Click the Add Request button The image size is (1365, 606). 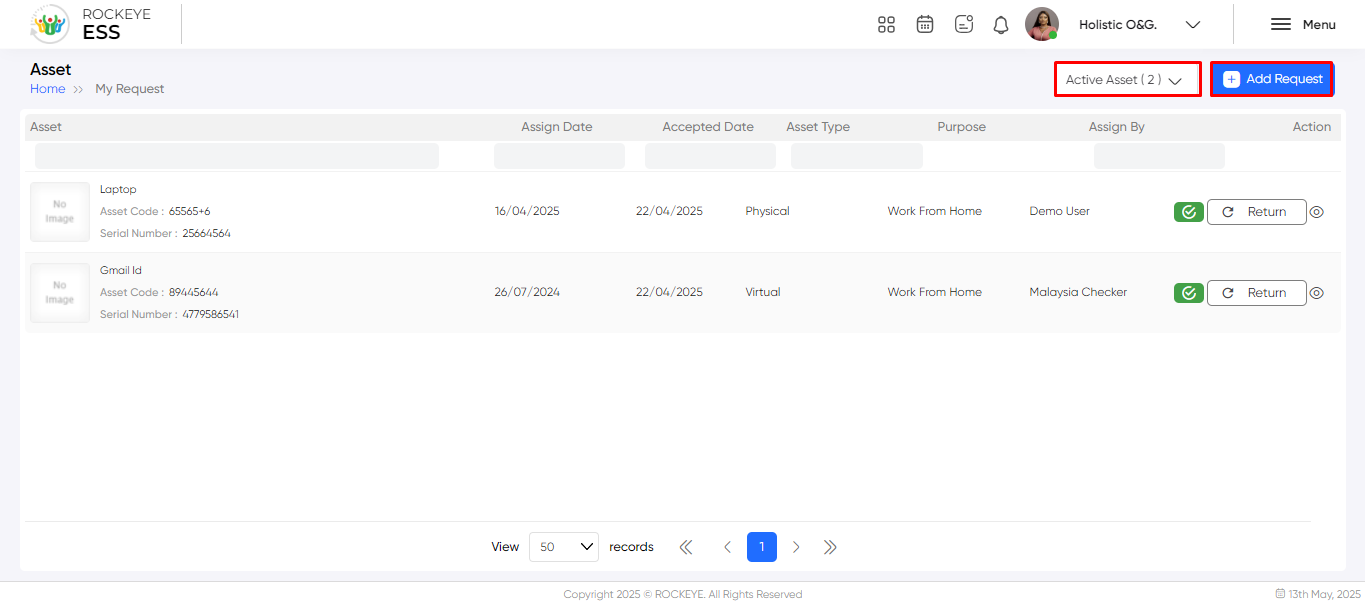1272,79
